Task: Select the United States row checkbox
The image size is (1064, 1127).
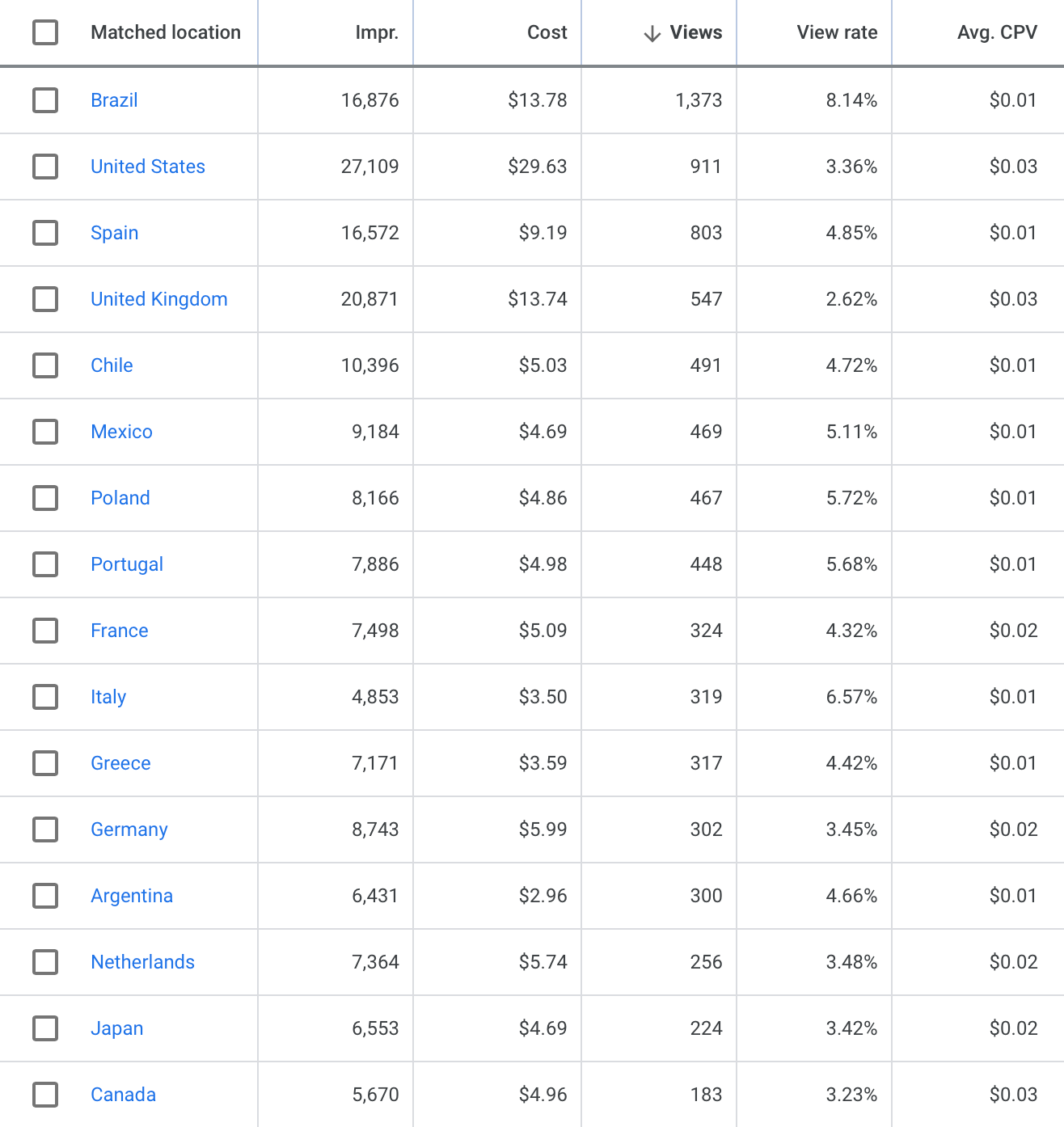Action: pyautogui.click(x=45, y=167)
